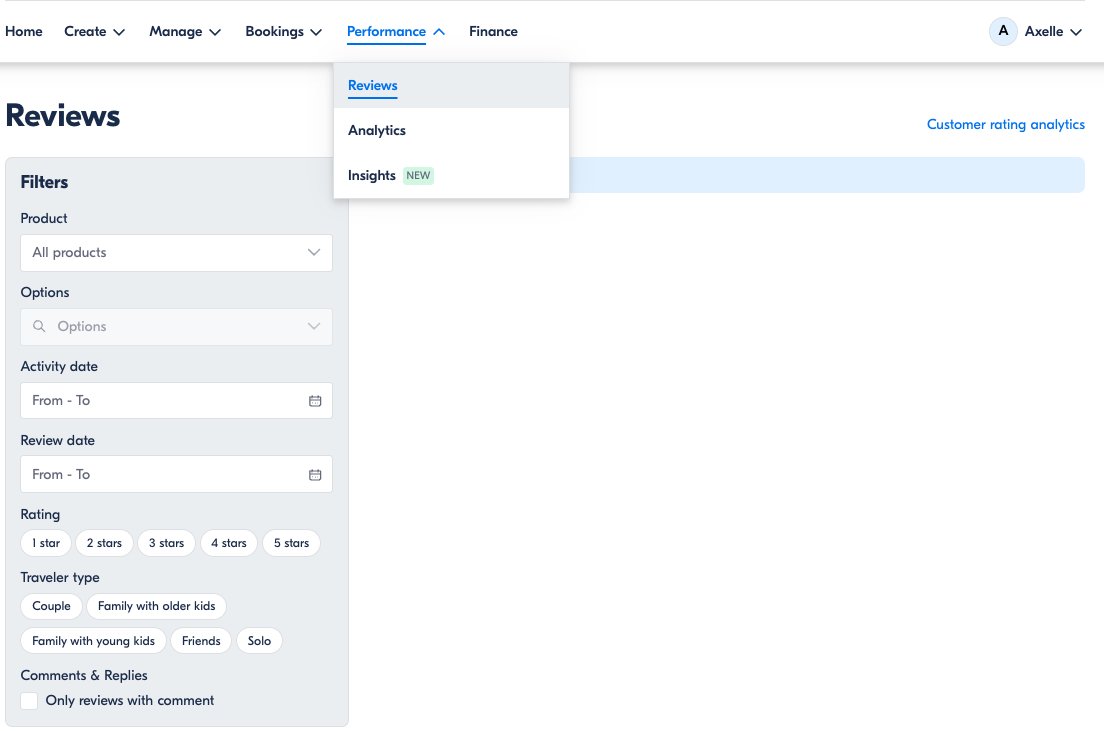Enable Only reviews with comment checkbox

30,701
